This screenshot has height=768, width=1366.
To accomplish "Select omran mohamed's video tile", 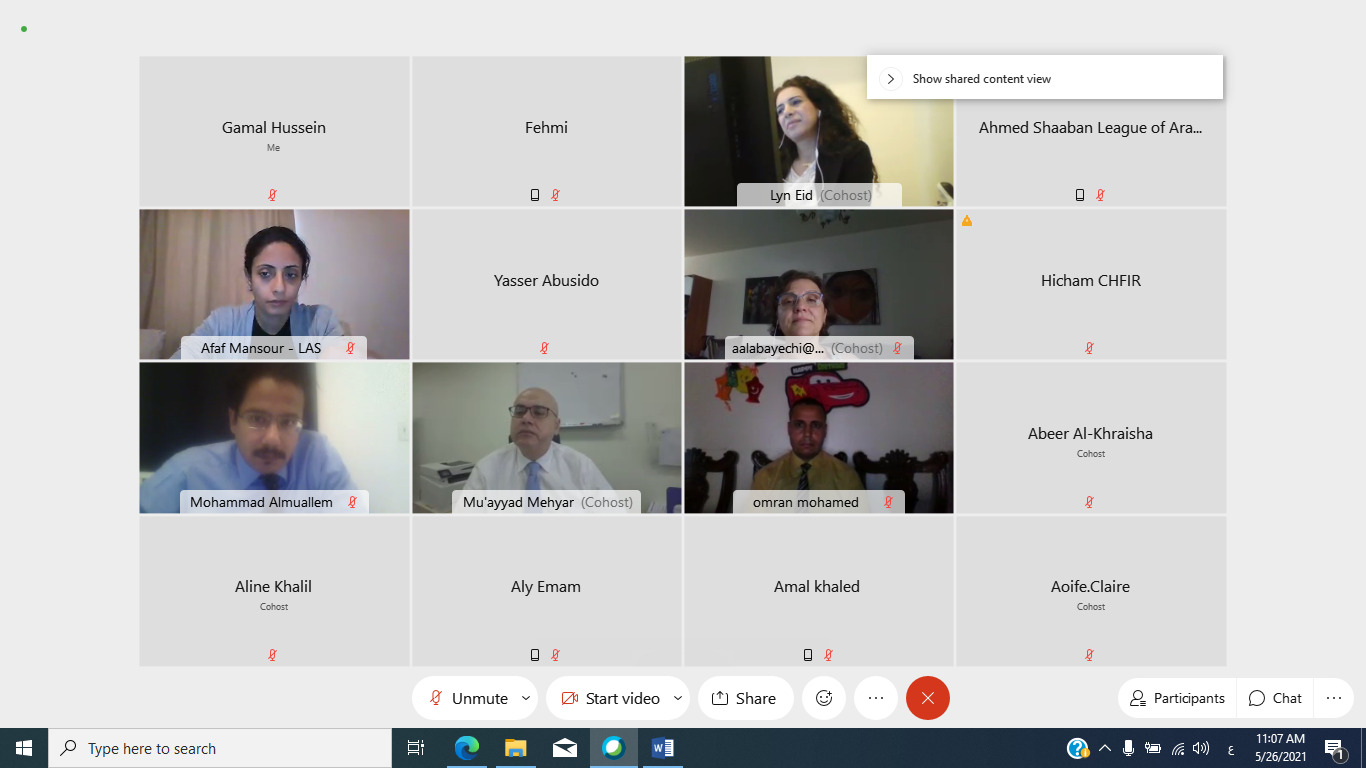I will [x=819, y=438].
